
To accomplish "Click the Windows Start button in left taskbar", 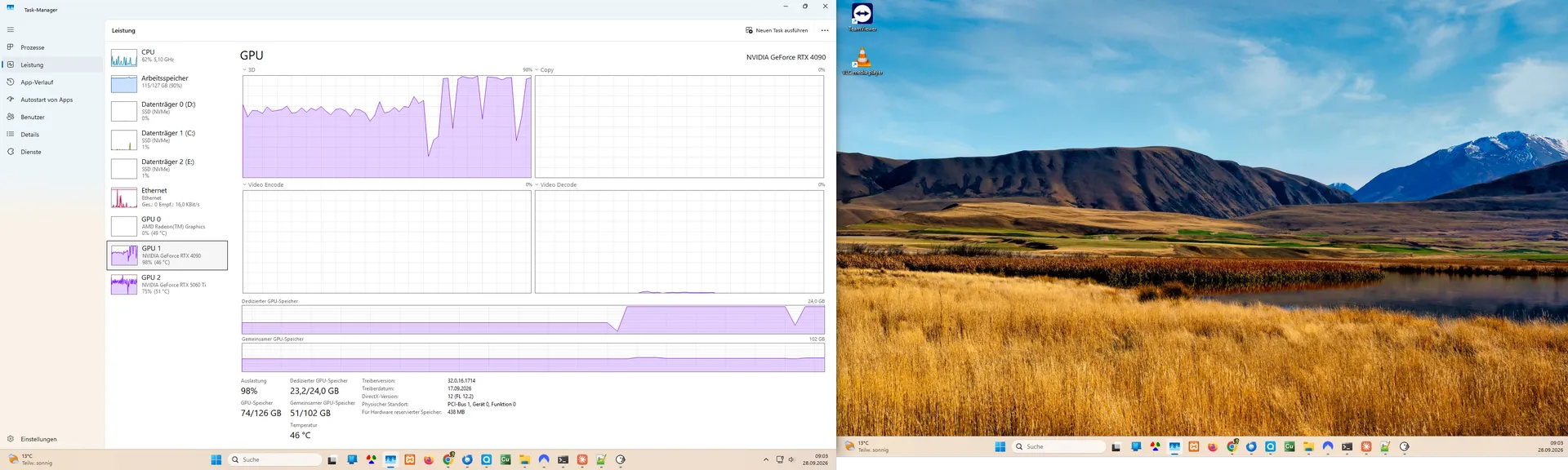I will (216, 460).
